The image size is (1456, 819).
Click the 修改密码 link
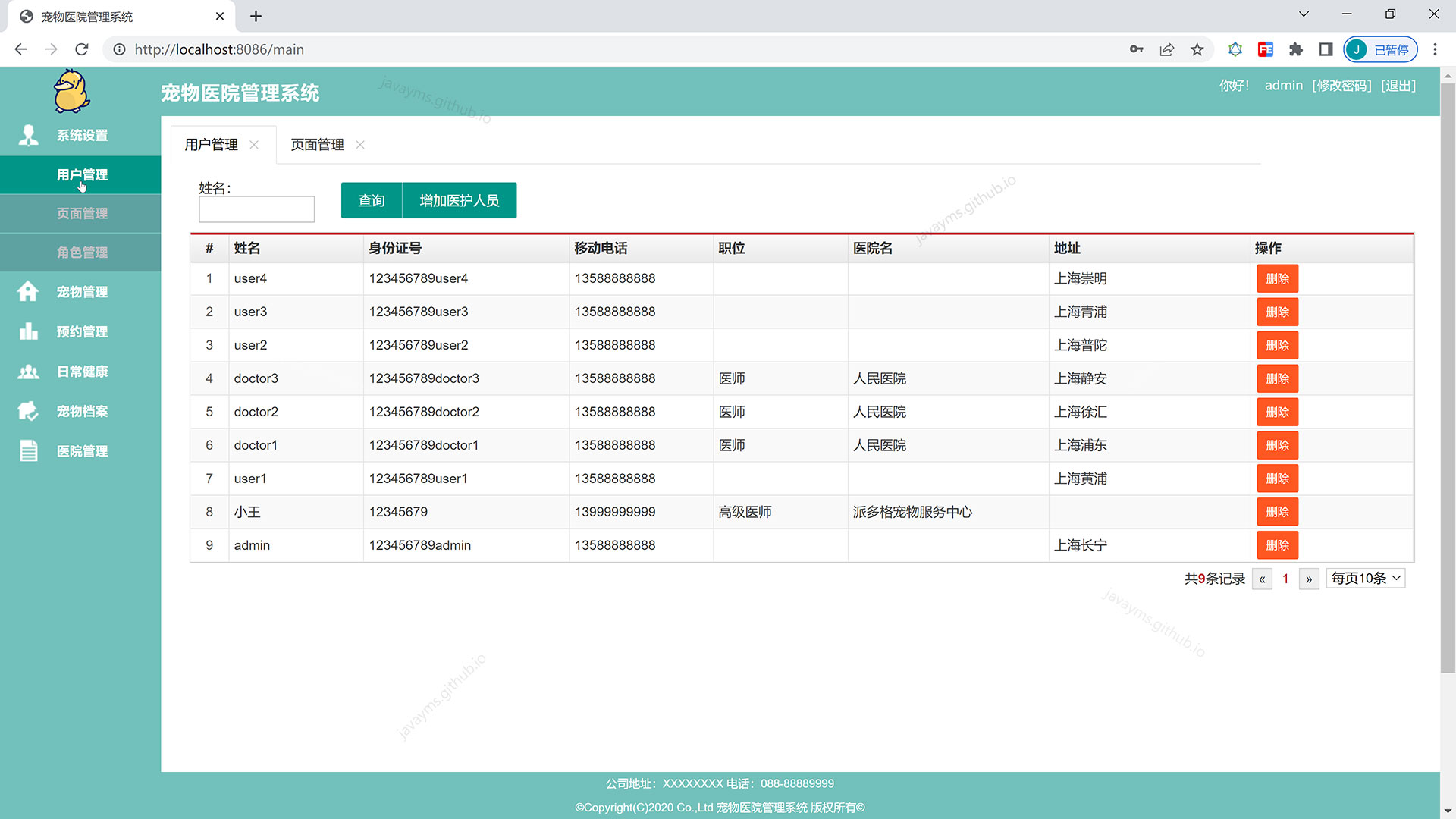(1341, 86)
